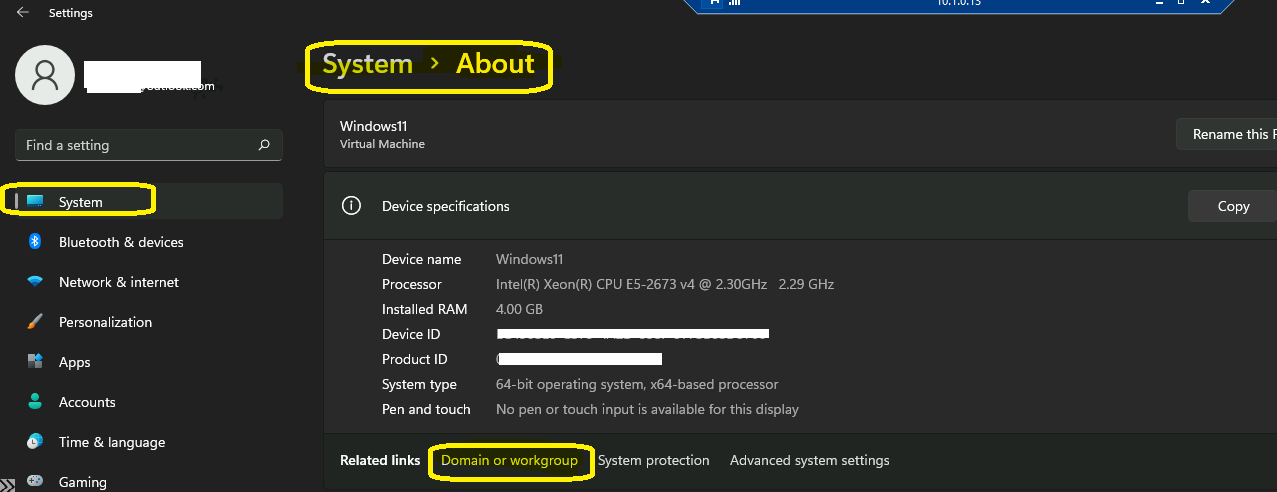Click System in the breadcrumb
The width and height of the screenshot is (1277, 492).
(x=367, y=64)
